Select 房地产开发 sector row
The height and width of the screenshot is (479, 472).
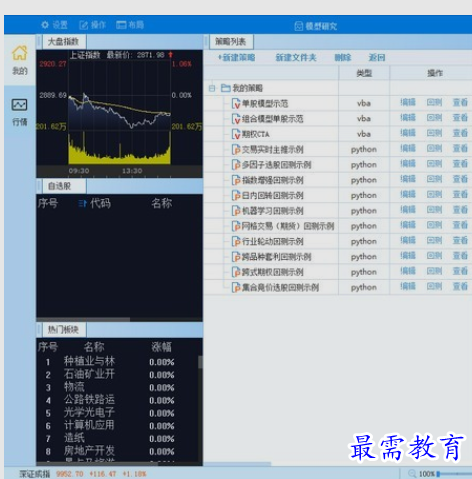[x=117, y=451]
